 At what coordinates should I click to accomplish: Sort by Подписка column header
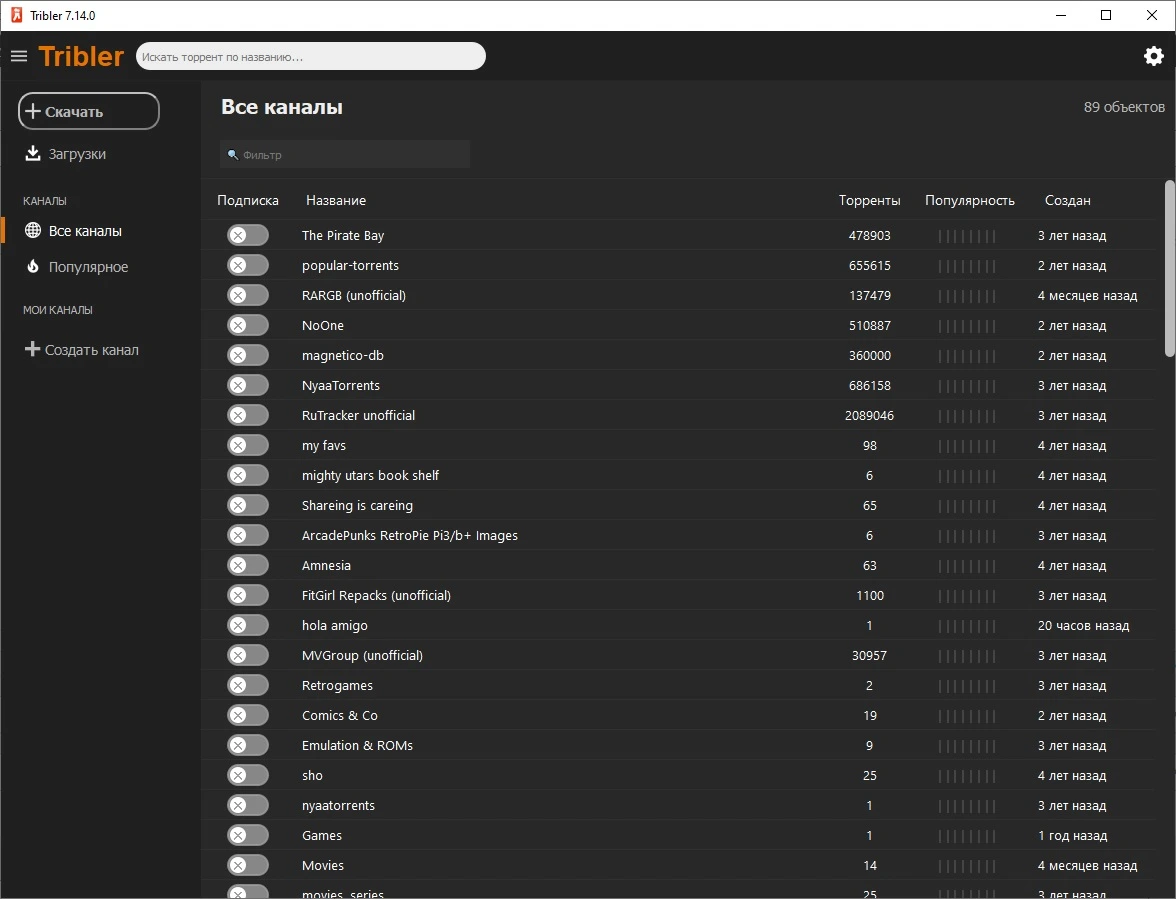(248, 200)
